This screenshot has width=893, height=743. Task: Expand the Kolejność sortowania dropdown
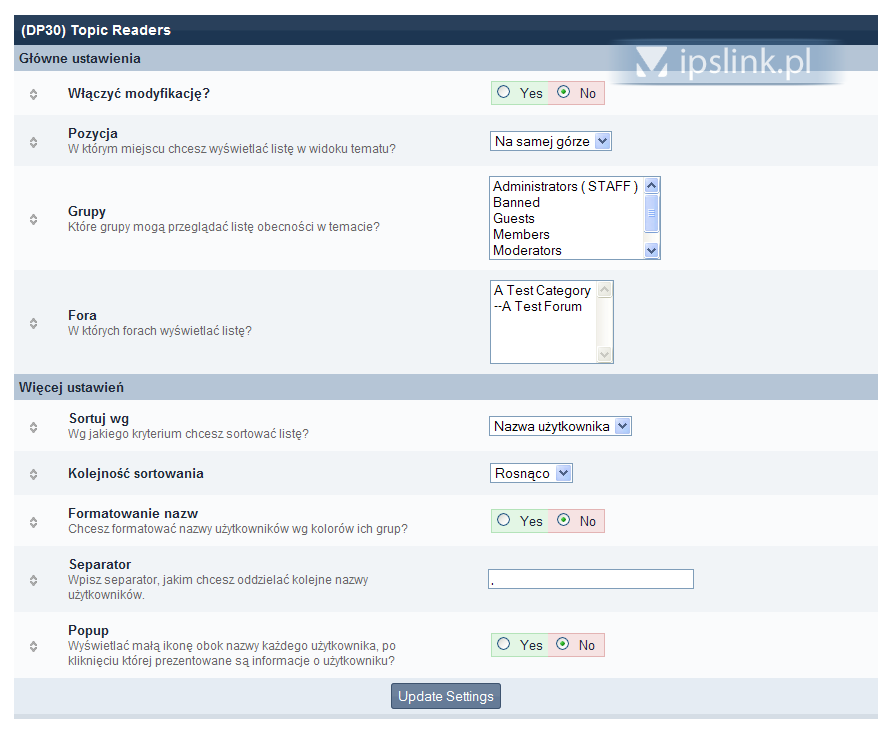point(531,474)
